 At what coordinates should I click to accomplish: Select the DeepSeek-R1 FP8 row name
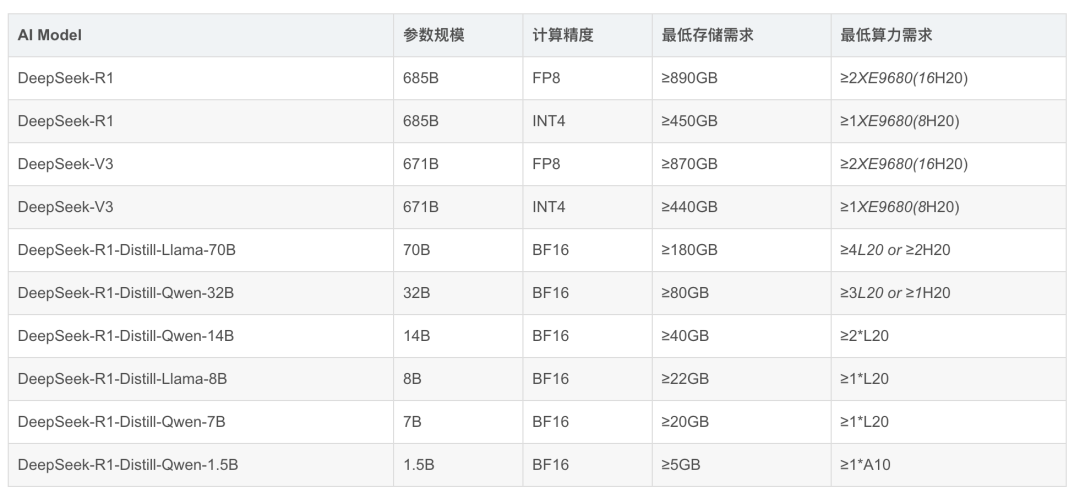click(65, 78)
